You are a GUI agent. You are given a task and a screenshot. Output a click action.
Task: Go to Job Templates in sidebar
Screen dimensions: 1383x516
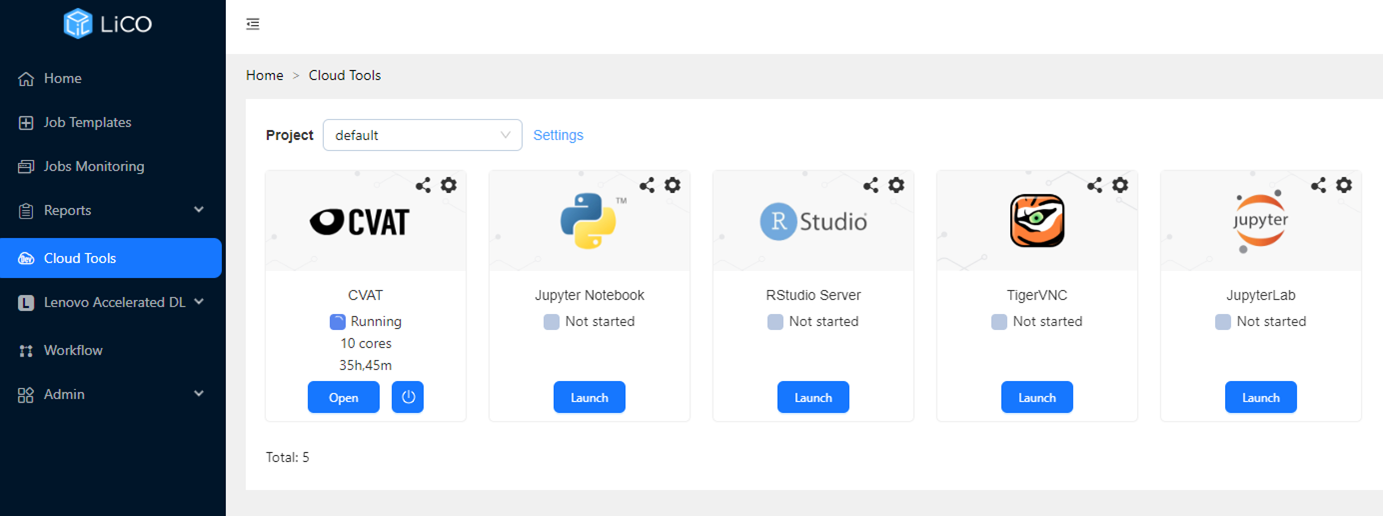87,122
